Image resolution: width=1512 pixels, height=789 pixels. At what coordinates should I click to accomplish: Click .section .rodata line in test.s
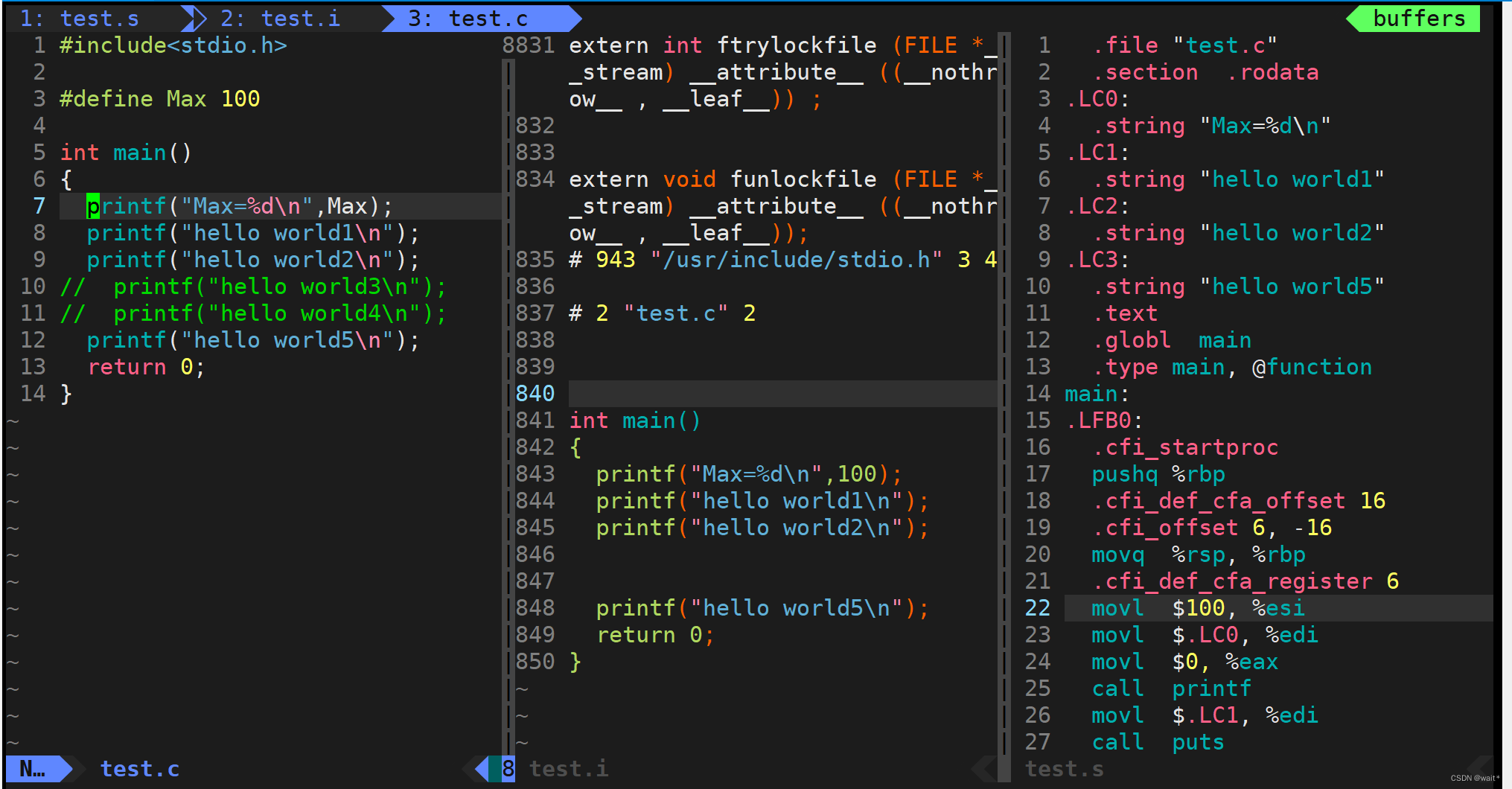click(x=1205, y=72)
